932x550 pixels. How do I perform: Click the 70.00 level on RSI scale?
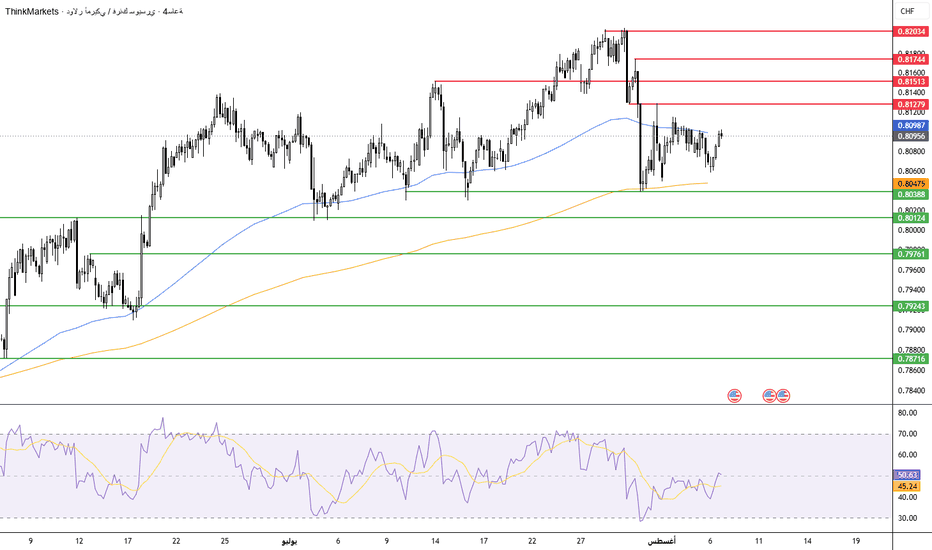click(907, 434)
